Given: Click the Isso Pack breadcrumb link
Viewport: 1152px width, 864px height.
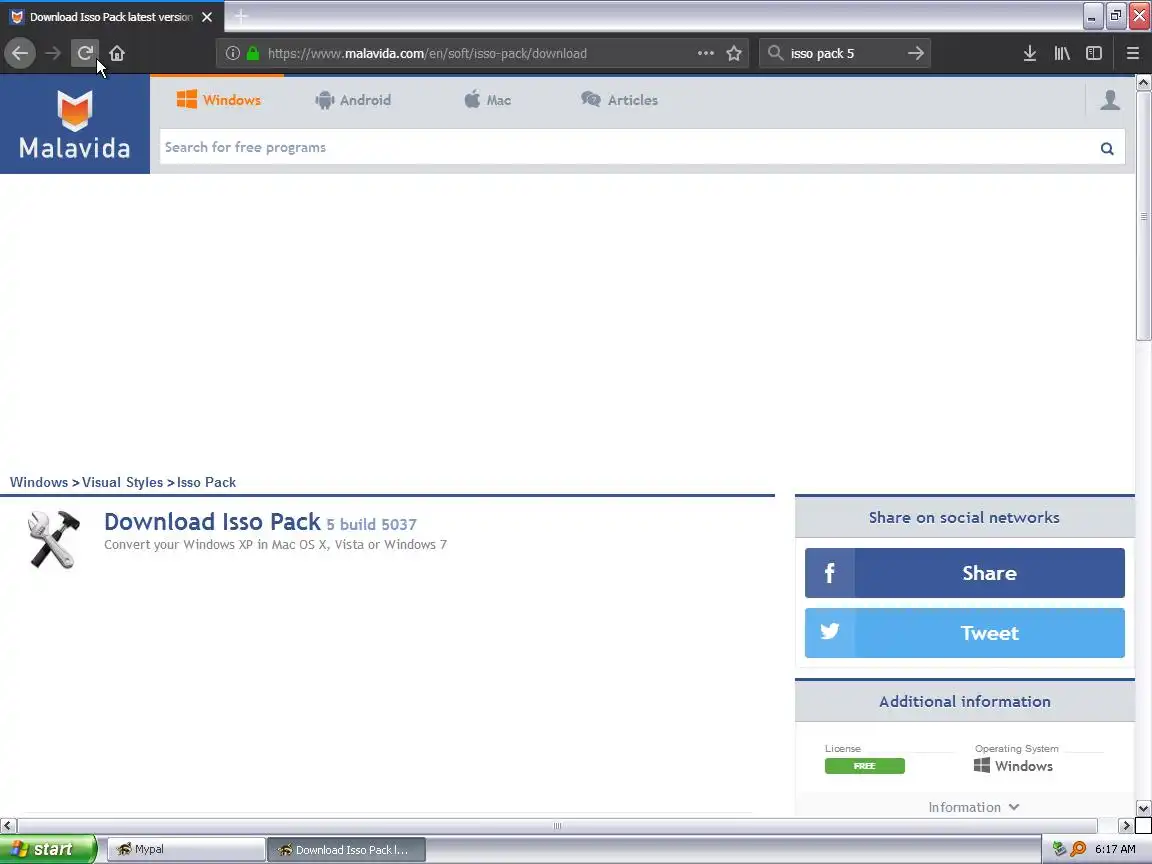Looking at the screenshot, I should pos(206,483).
